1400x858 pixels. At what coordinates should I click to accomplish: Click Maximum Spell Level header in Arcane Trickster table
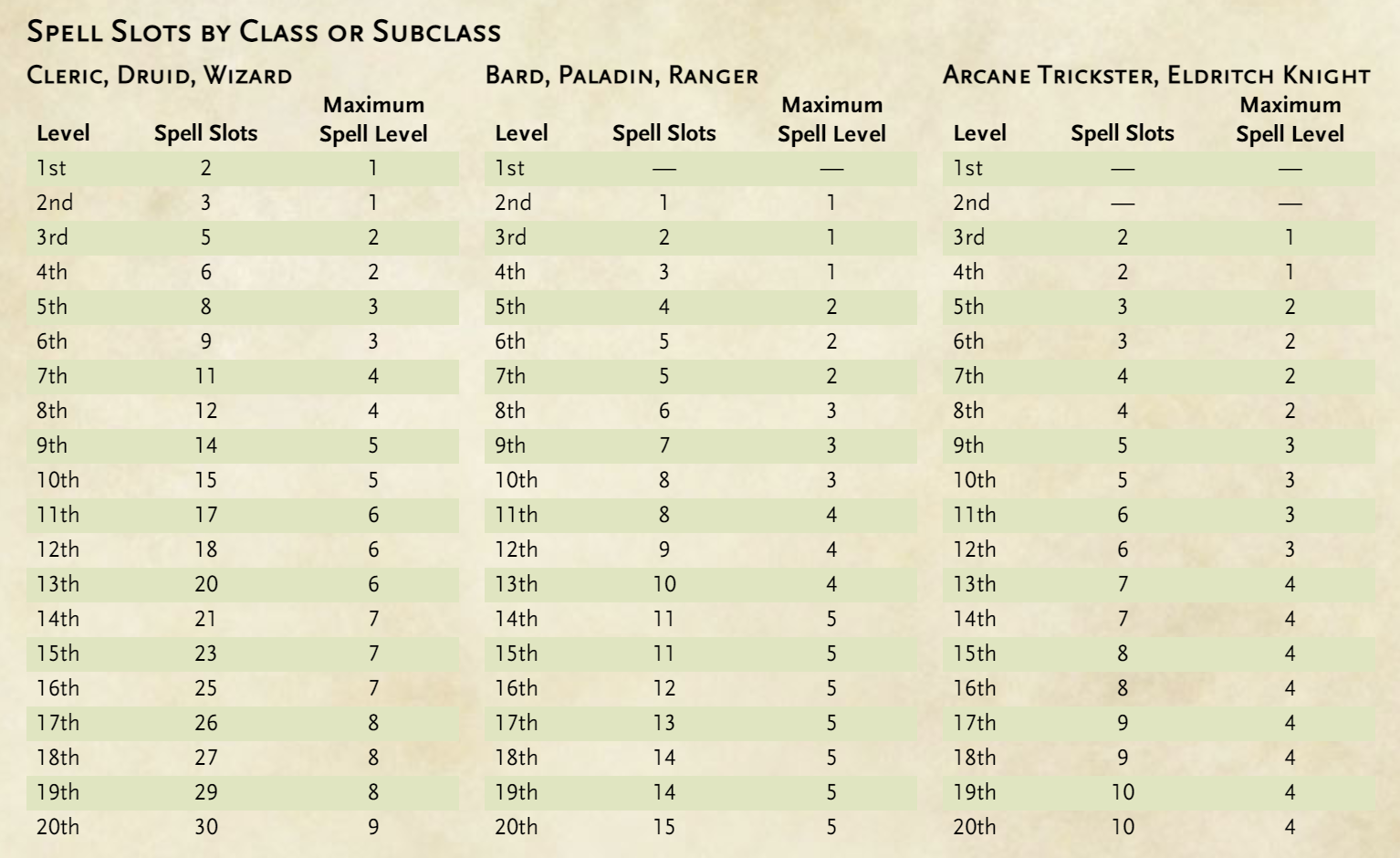(1290, 119)
